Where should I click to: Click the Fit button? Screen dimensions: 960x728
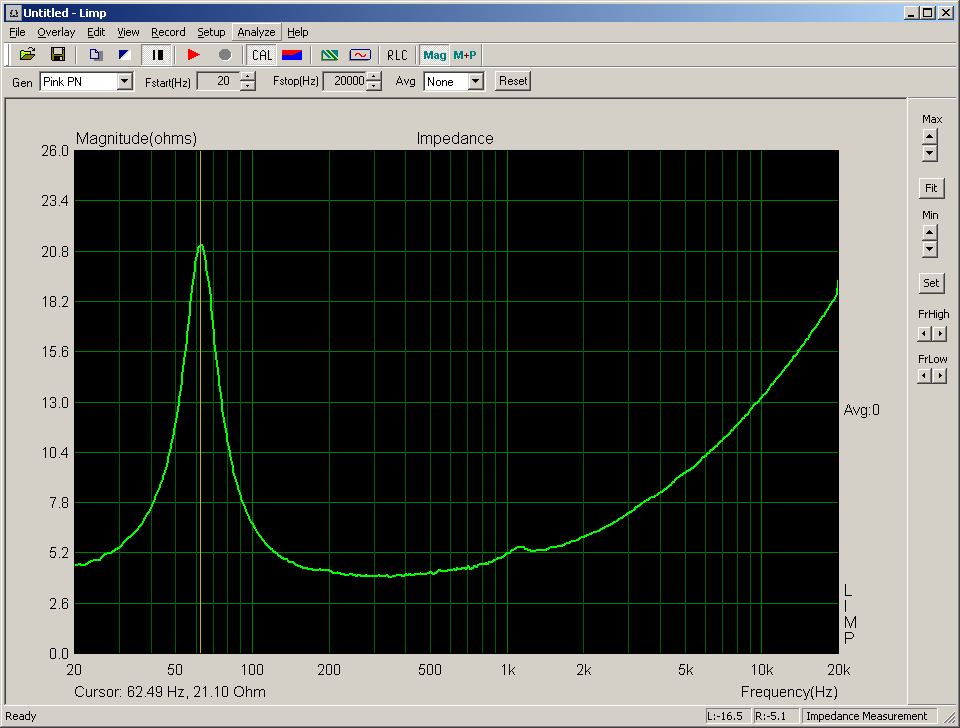[931, 188]
